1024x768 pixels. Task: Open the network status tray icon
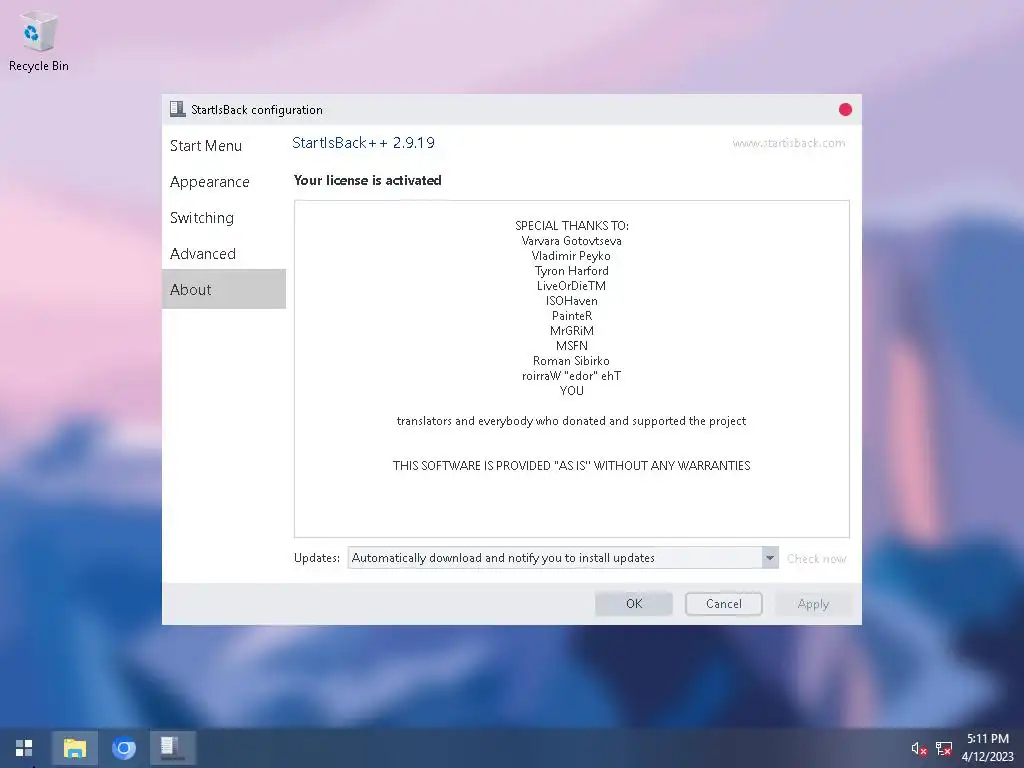(x=943, y=748)
